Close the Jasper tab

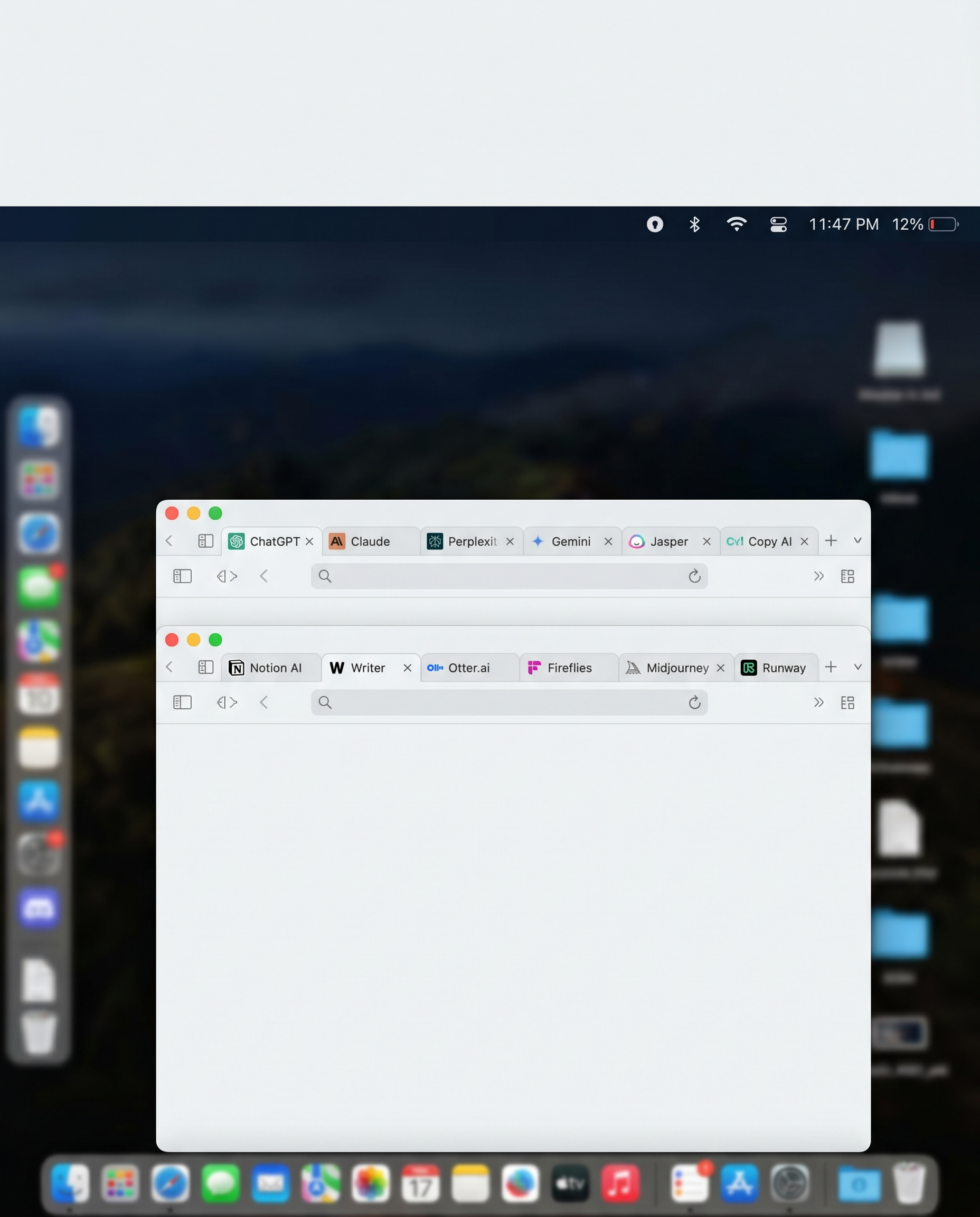tap(706, 541)
